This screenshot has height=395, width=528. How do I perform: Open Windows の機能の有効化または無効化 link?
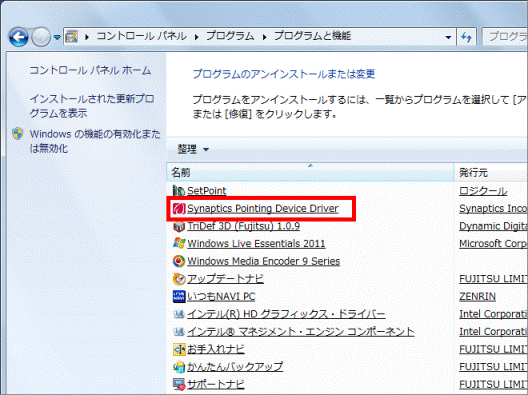pyautogui.click(x=95, y=141)
